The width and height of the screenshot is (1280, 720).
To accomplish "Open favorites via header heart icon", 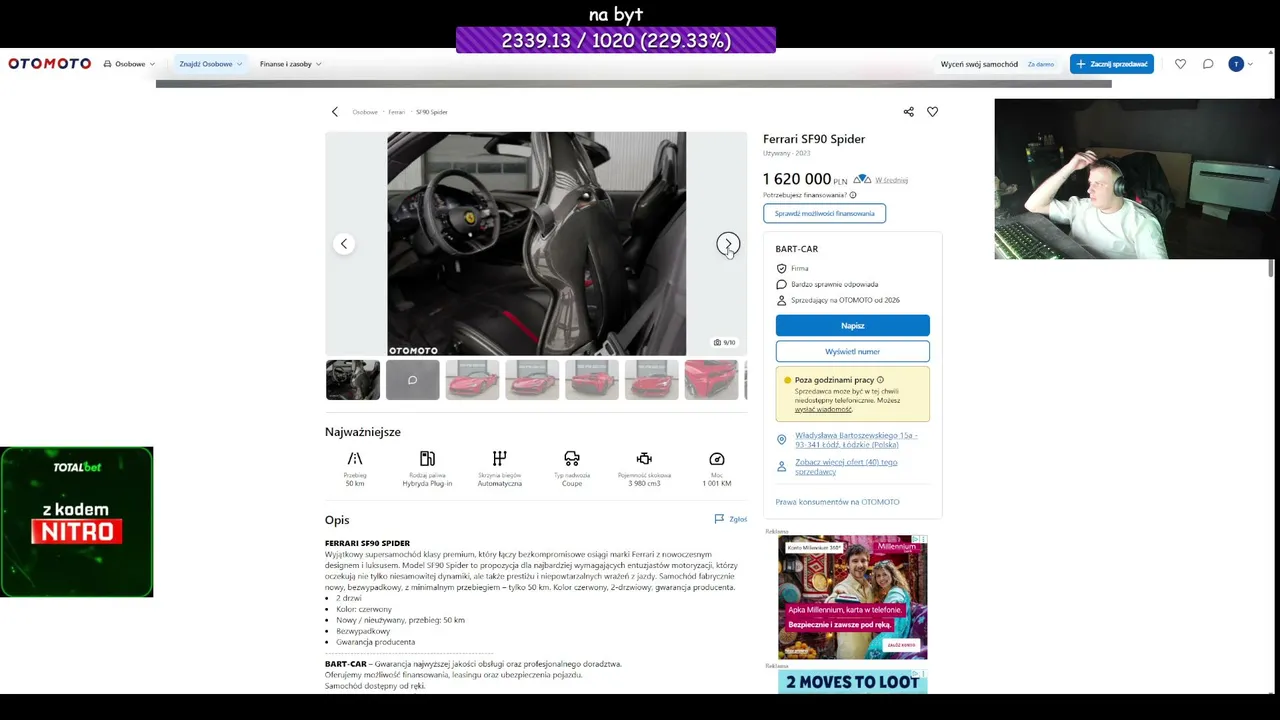I will [x=1180, y=64].
